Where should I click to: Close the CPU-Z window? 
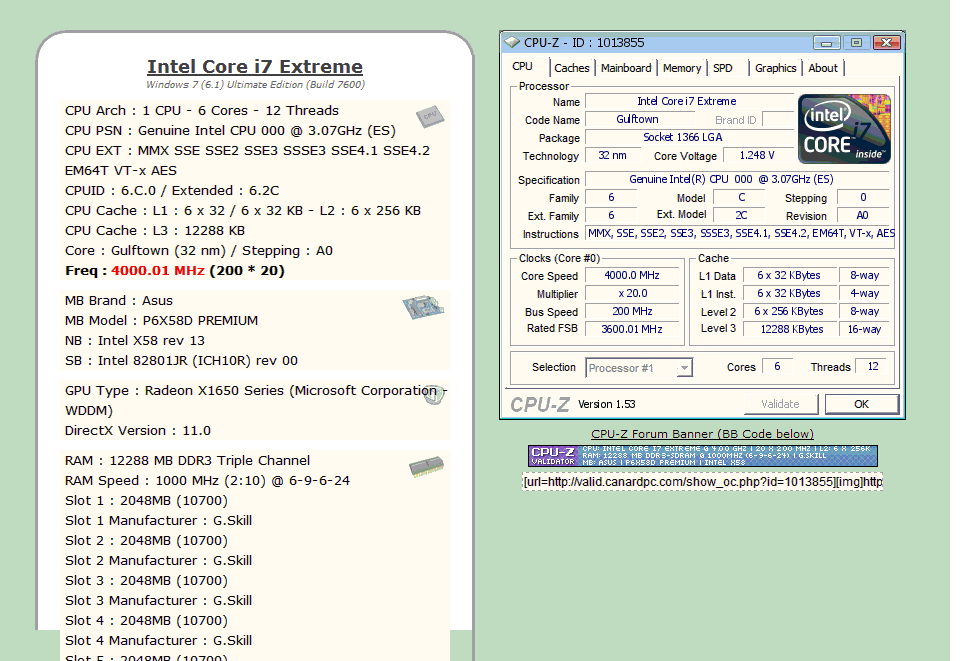pyautogui.click(x=886, y=43)
